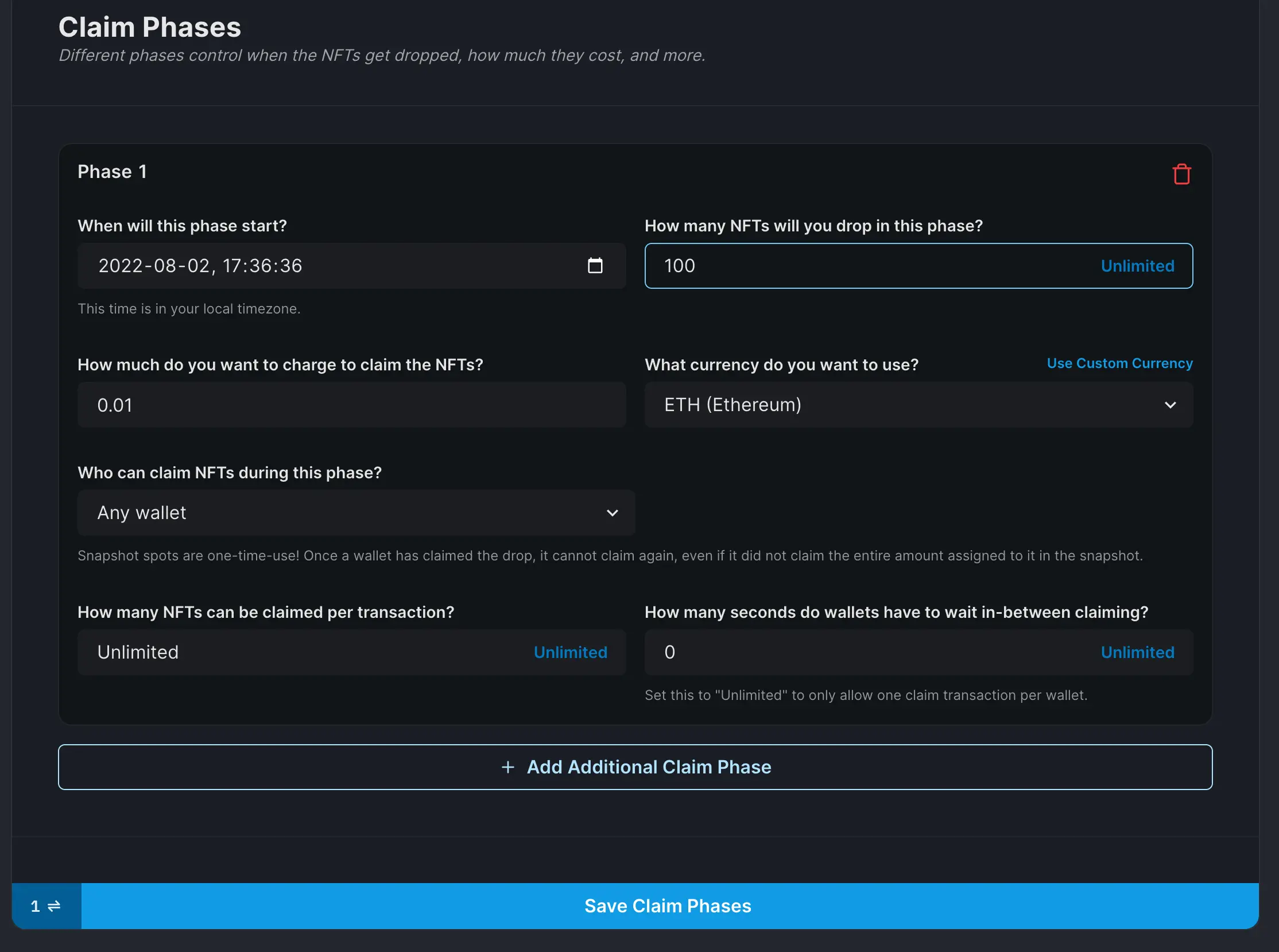This screenshot has width=1279, height=952.
Task: Open the calendar picker in the start date field
Action: pyautogui.click(x=595, y=266)
